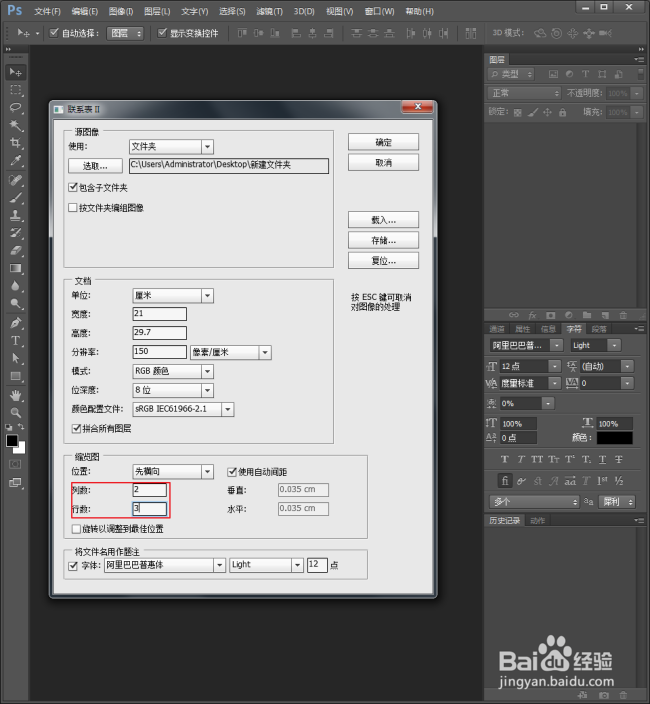The width and height of the screenshot is (650, 704).
Task: Select the History Brush tool
Action: click(x=16, y=233)
